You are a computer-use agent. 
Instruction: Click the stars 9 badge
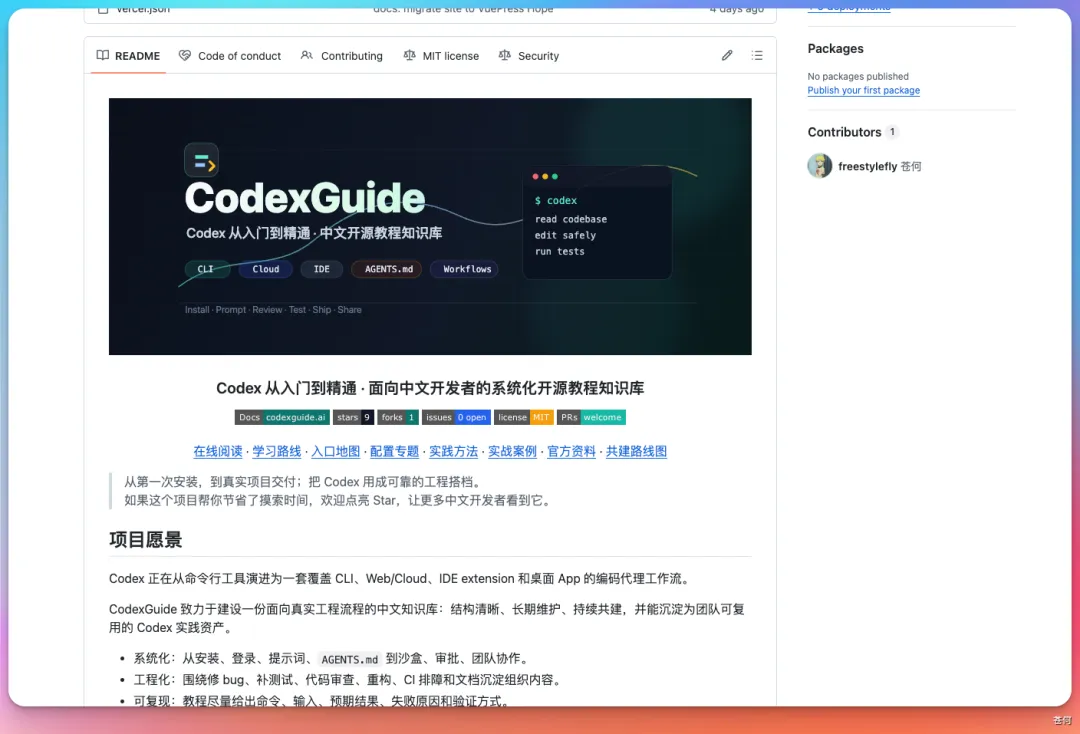[353, 417]
